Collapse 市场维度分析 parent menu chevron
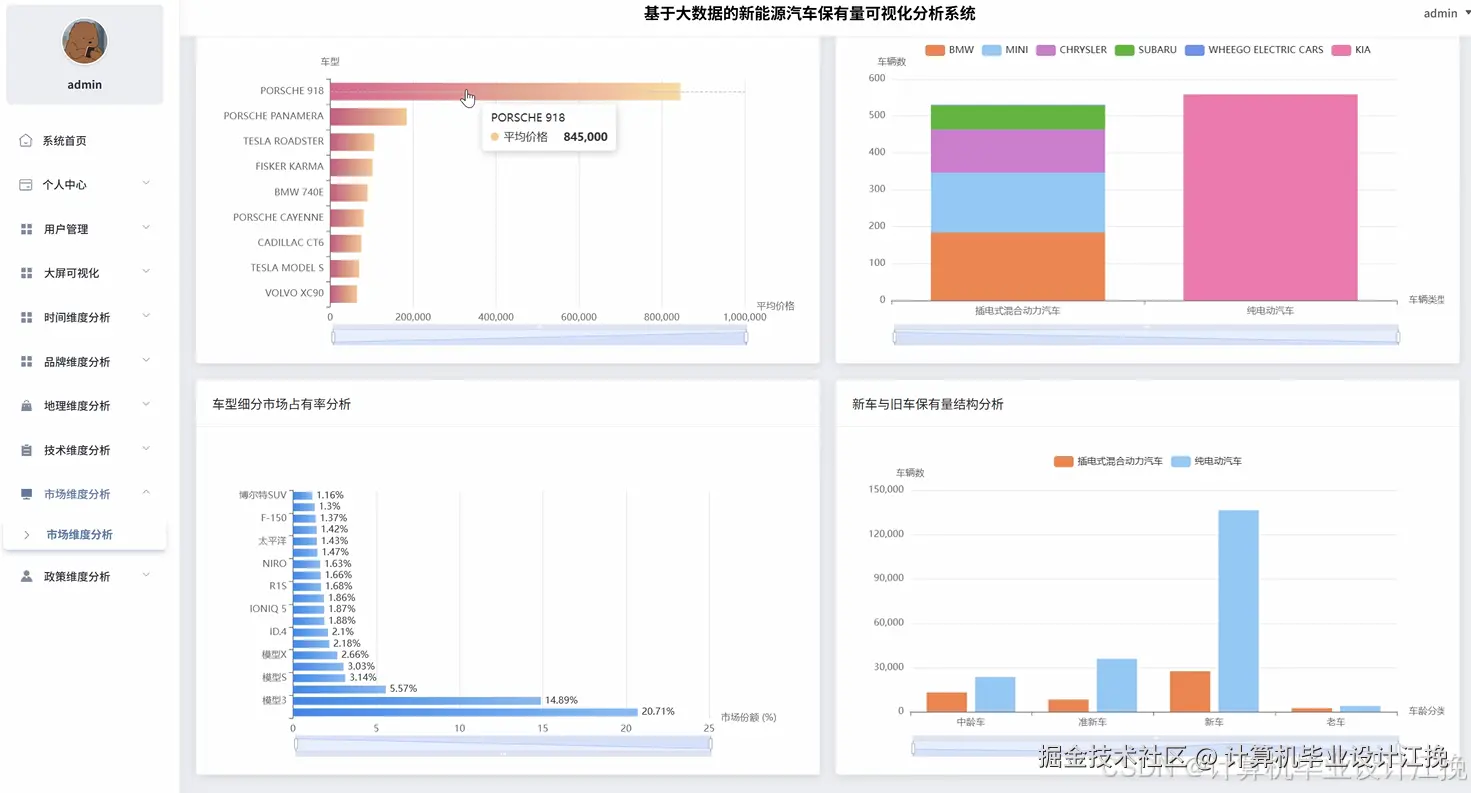This screenshot has height=793, width=1471. point(146,493)
